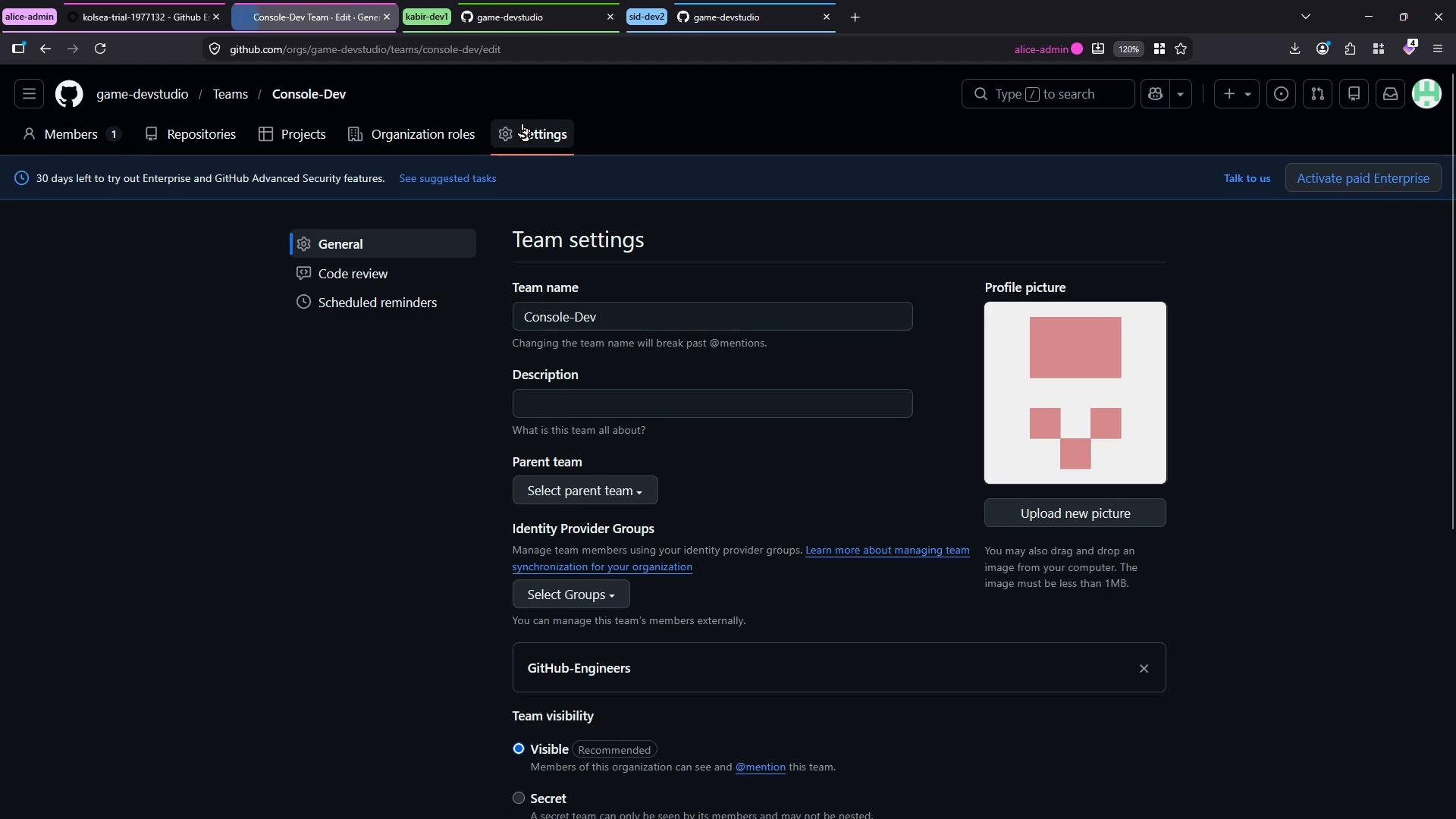The height and width of the screenshot is (819, 1456).
Task: Open the Repositories icon in header
Action: coord(1354,94)
